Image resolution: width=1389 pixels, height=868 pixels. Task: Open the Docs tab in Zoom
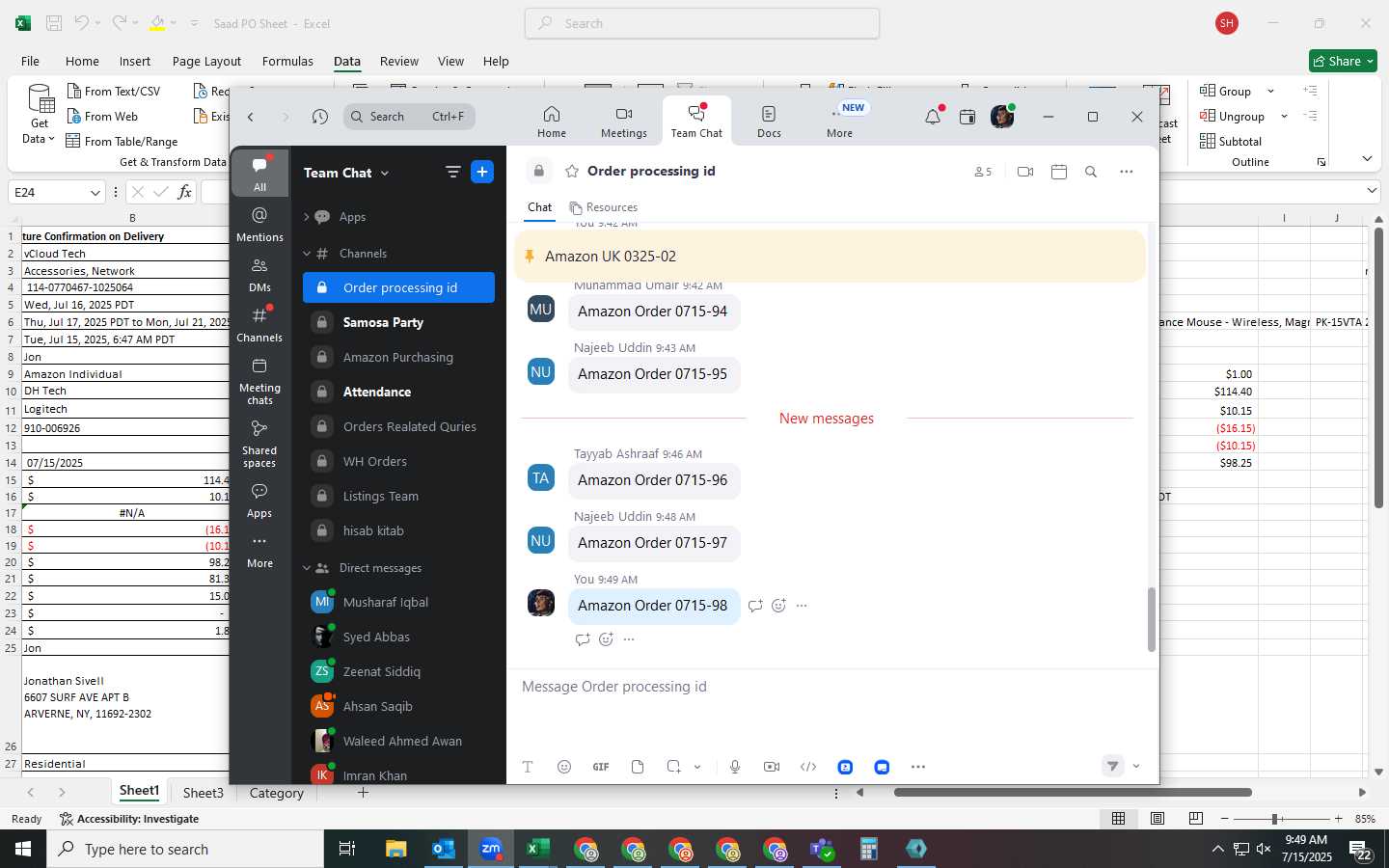click(x=769, y=122)
